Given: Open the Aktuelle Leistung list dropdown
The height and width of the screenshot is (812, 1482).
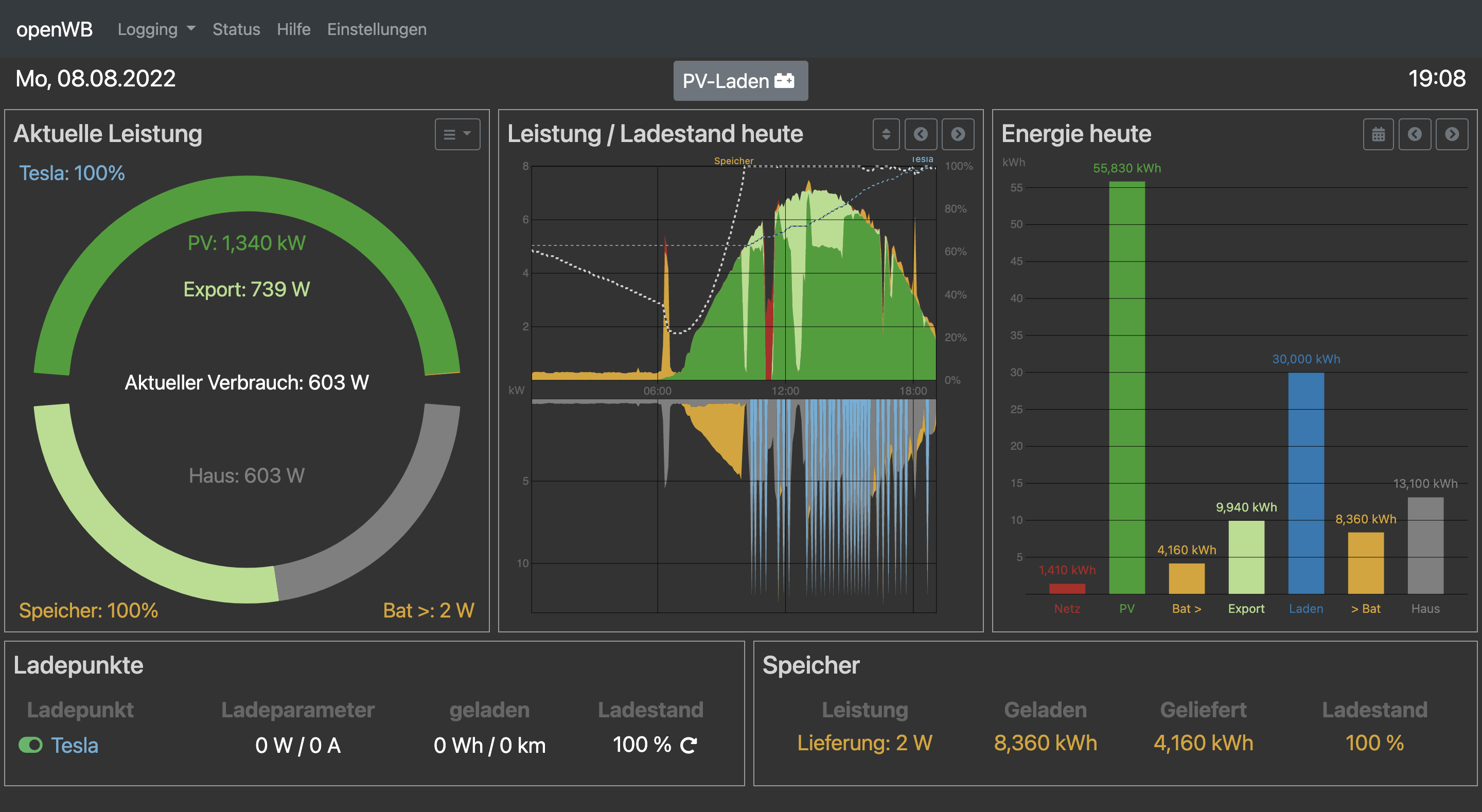Looking at the screenshot, I should (x=457, y=134).
